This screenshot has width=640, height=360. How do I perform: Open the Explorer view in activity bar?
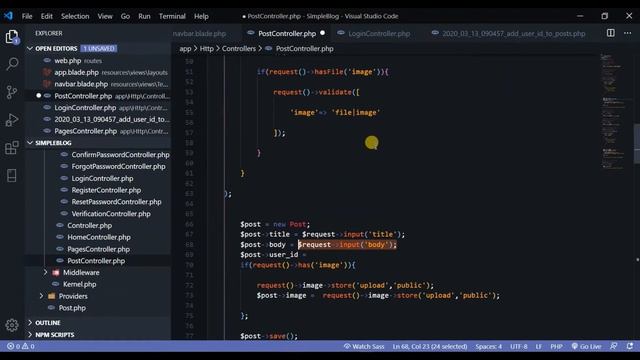point(12,37)
